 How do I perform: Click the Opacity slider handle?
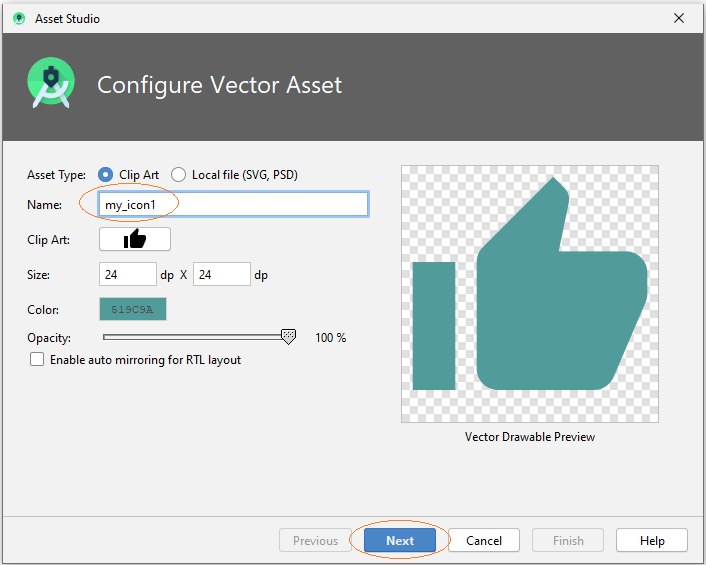point(289,336)
